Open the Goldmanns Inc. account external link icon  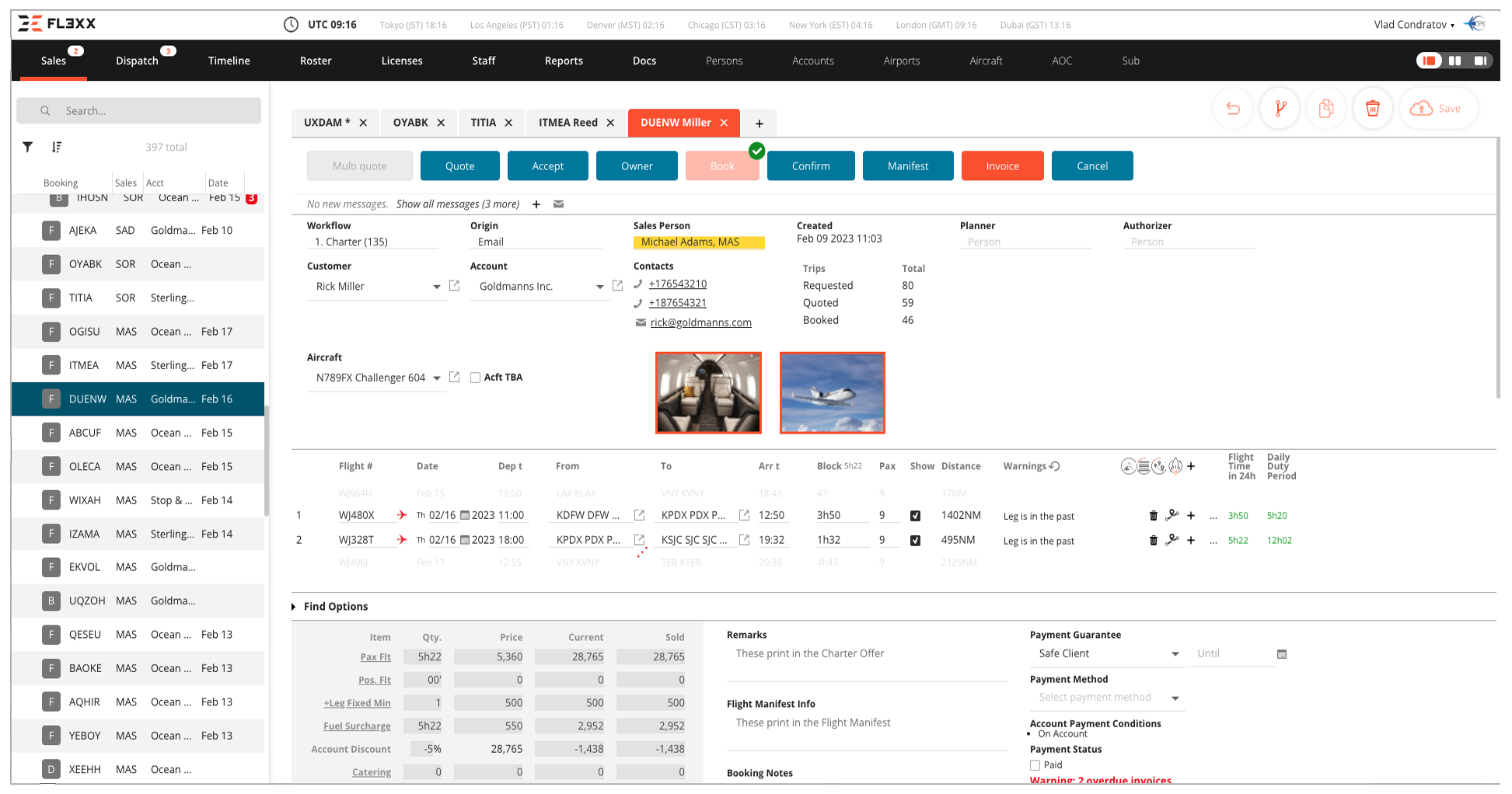pyautogui.click(x=618, y=286)
